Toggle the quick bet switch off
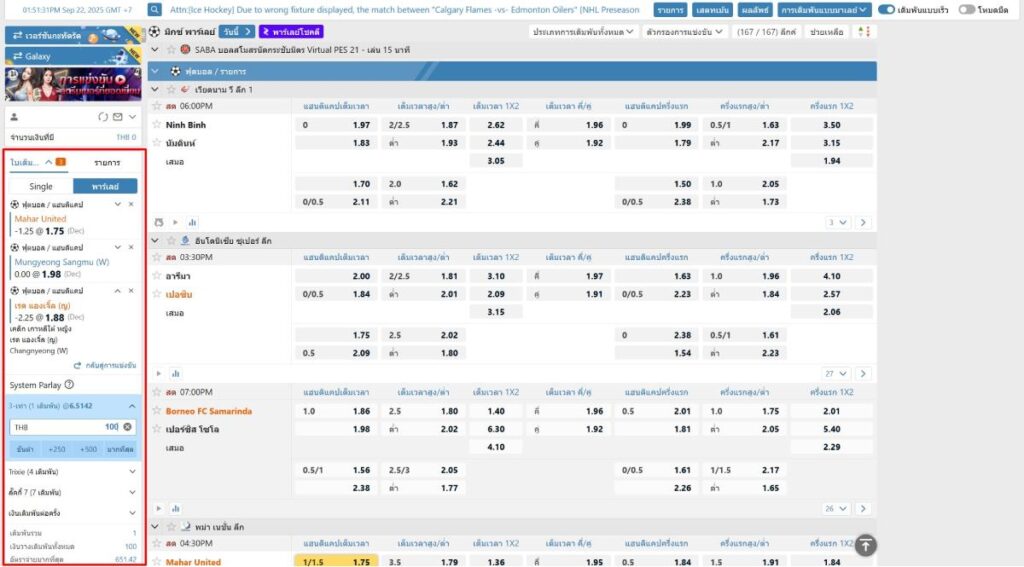Screen dimensions: 1024x567 pyautogui.click(x=886, y=10)
